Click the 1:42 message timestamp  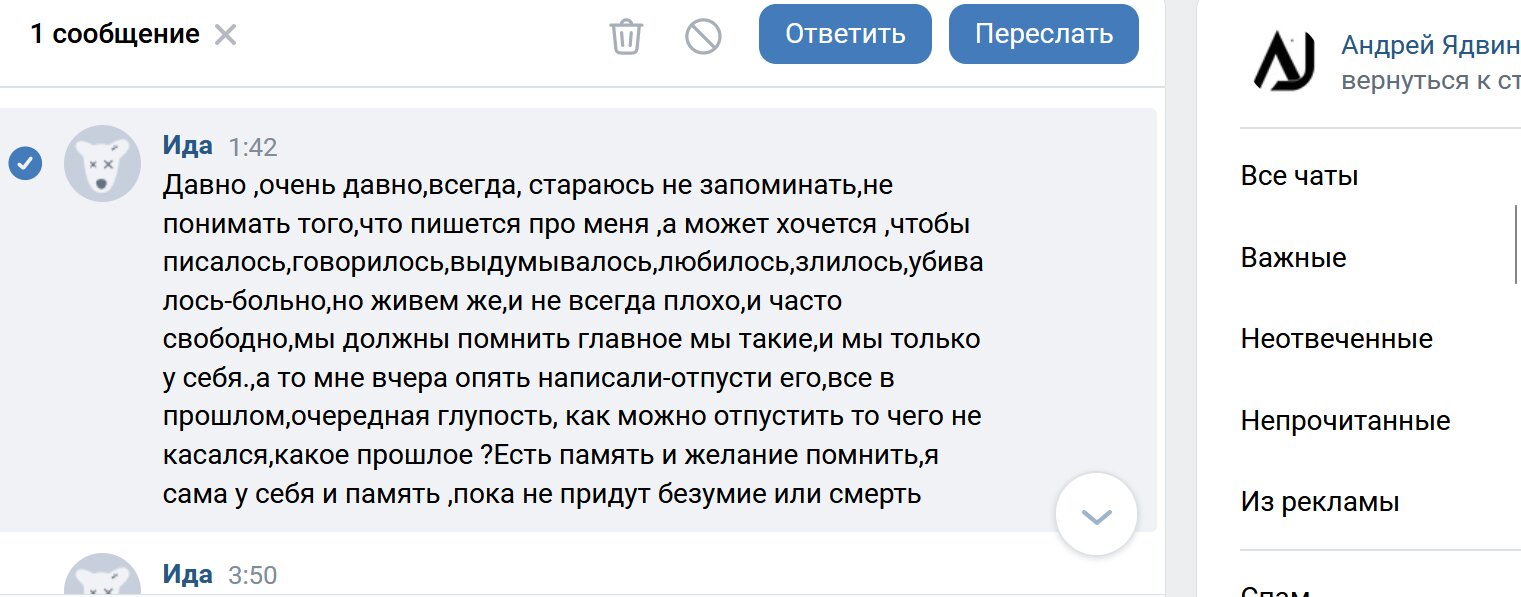[x=253, y=147]
